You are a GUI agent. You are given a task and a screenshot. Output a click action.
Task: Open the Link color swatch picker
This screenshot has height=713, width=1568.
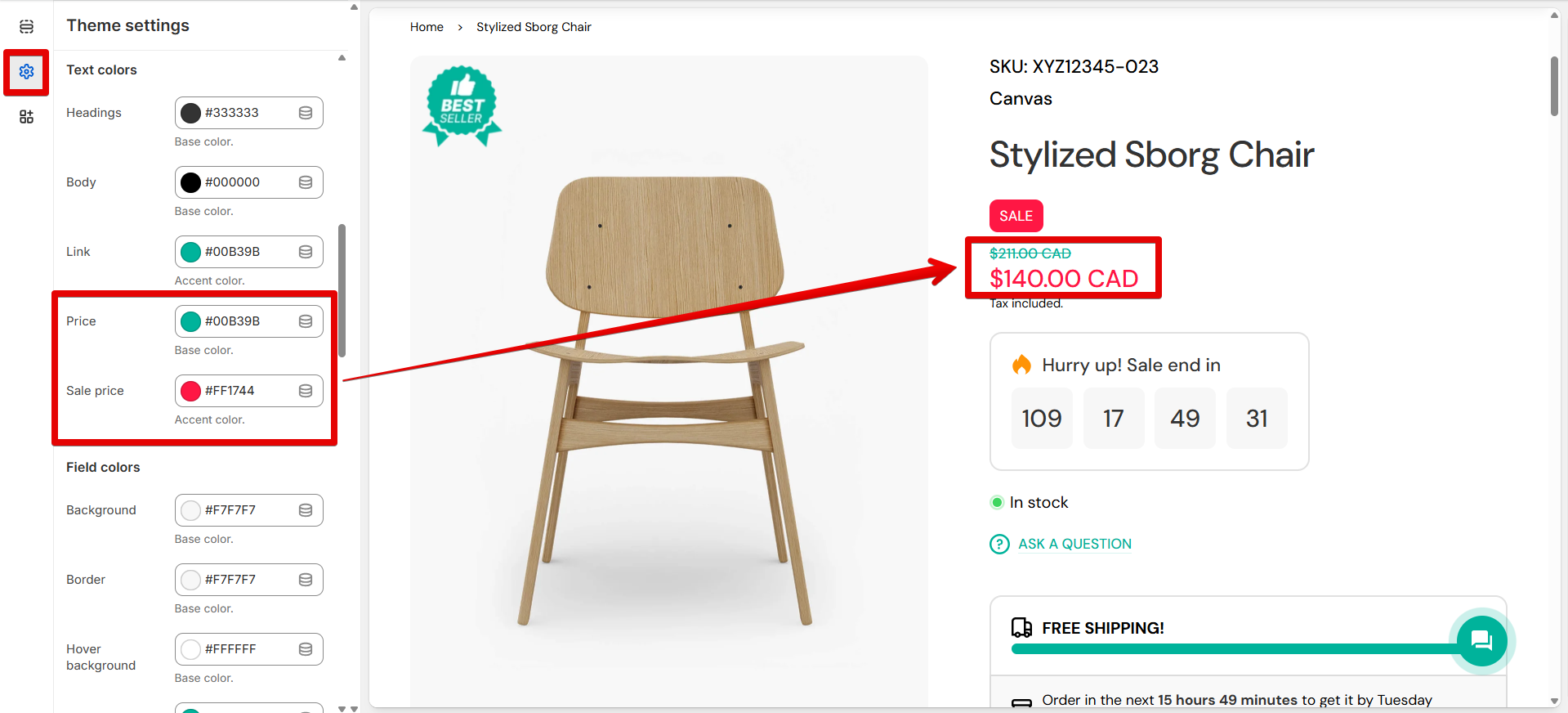[x=190, y=252]
